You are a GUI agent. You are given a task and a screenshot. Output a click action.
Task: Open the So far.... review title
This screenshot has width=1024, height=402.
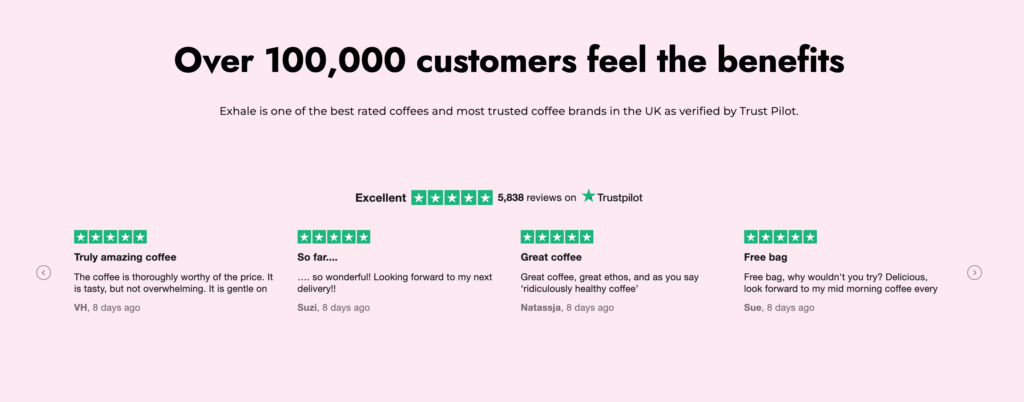coord(319,257)
